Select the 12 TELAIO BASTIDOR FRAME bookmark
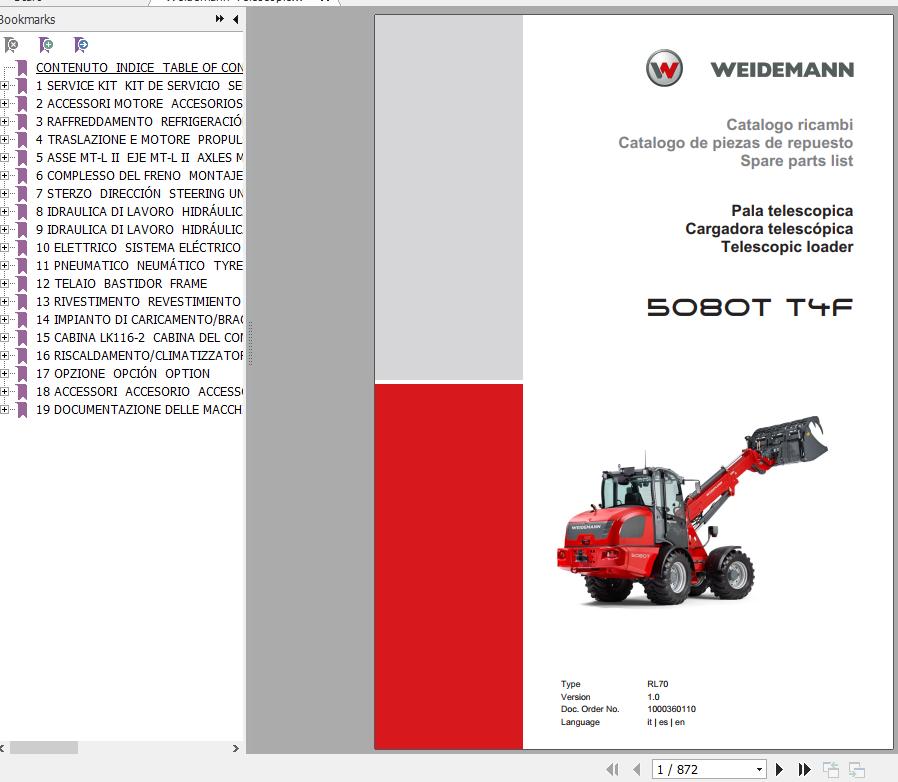This screenshot has width=898, height=782. (121, 284)
